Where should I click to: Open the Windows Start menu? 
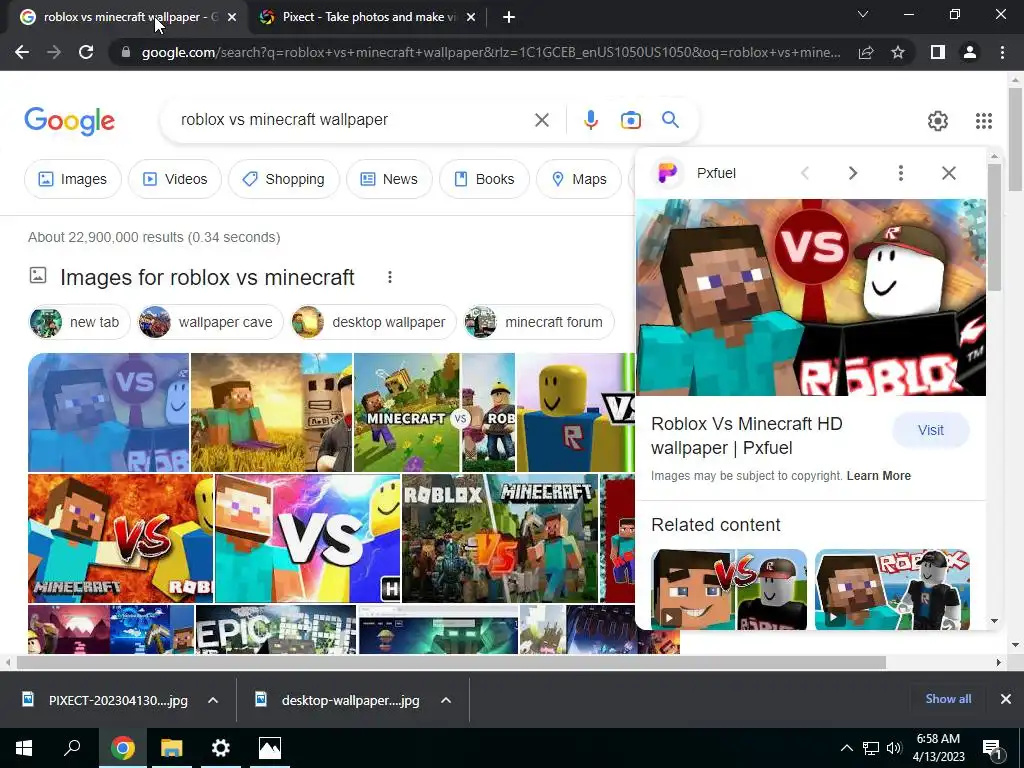pos(24,748)
